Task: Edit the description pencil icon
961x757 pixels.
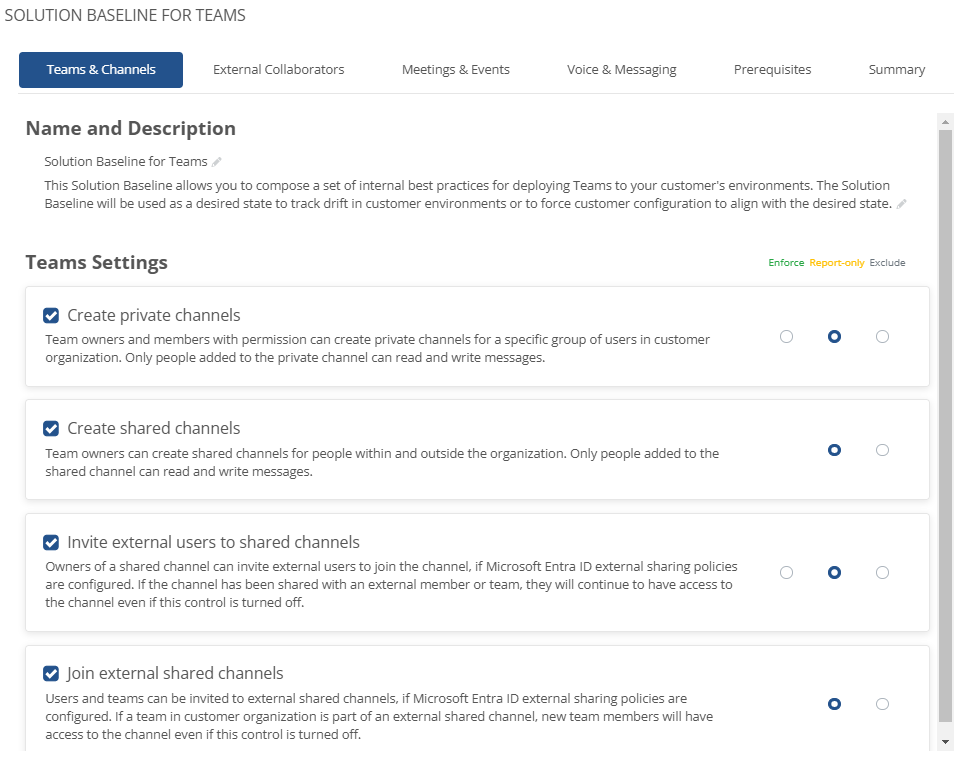Action: pyautogui.click(x=902, y=204)
